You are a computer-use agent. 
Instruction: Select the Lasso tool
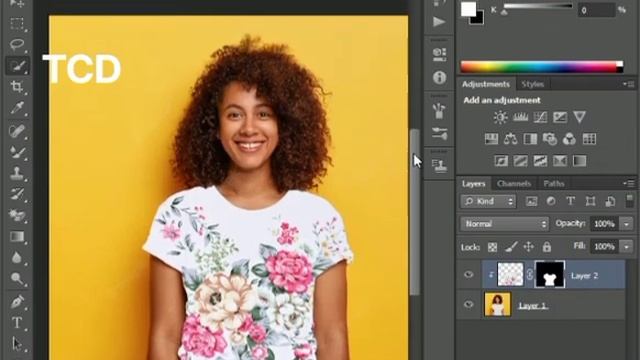pyautogui.click(x=17, y=44)
